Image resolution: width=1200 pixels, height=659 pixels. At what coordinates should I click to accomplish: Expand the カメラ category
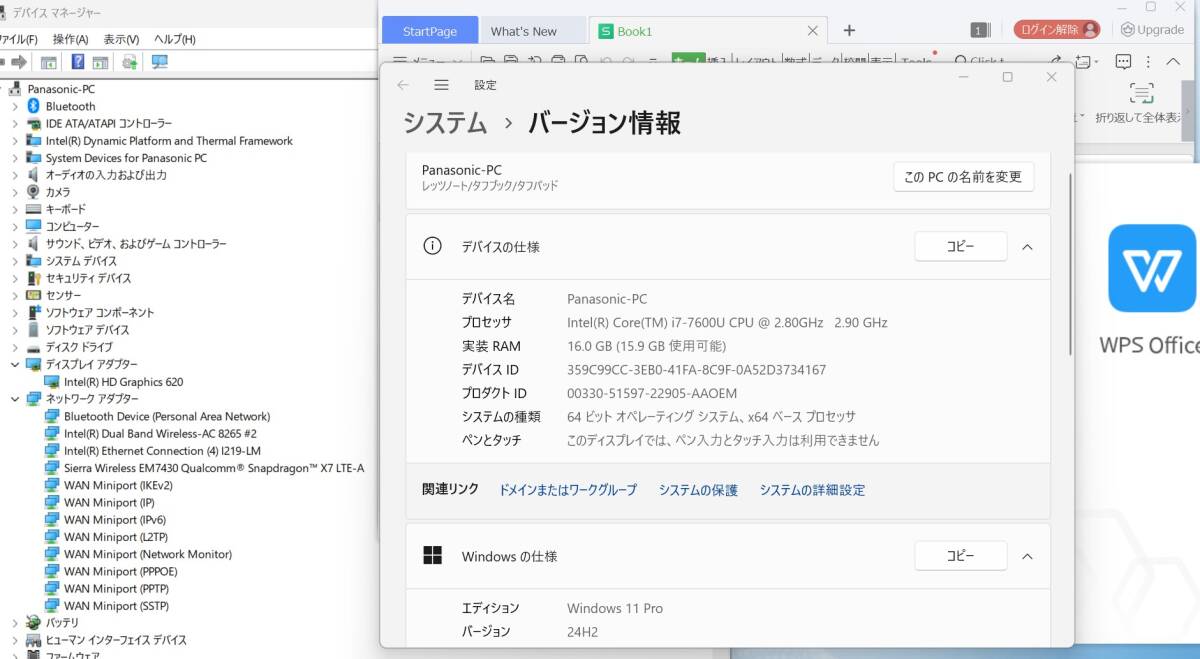pos(15,192)
